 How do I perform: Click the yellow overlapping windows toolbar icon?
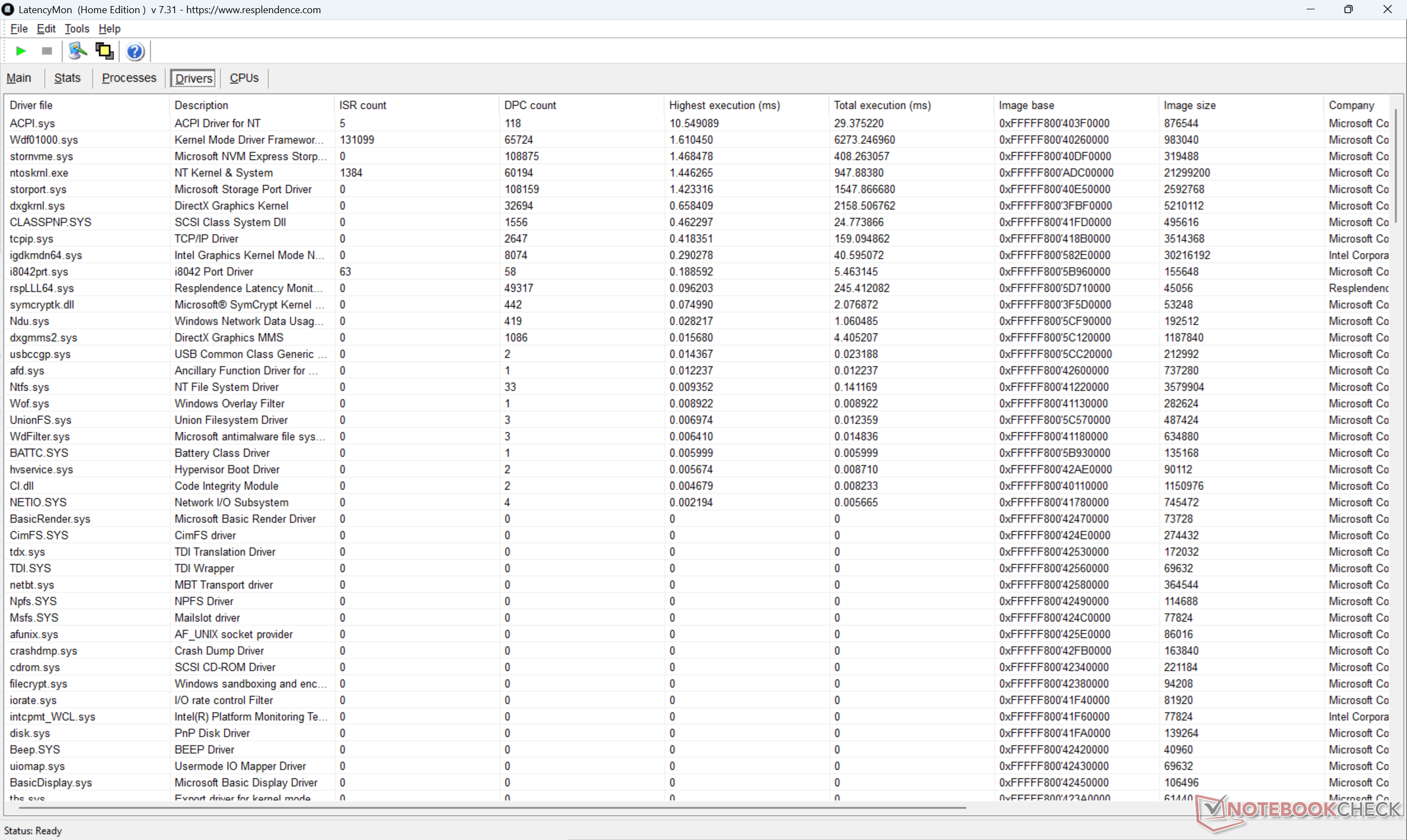click(104, 51)
